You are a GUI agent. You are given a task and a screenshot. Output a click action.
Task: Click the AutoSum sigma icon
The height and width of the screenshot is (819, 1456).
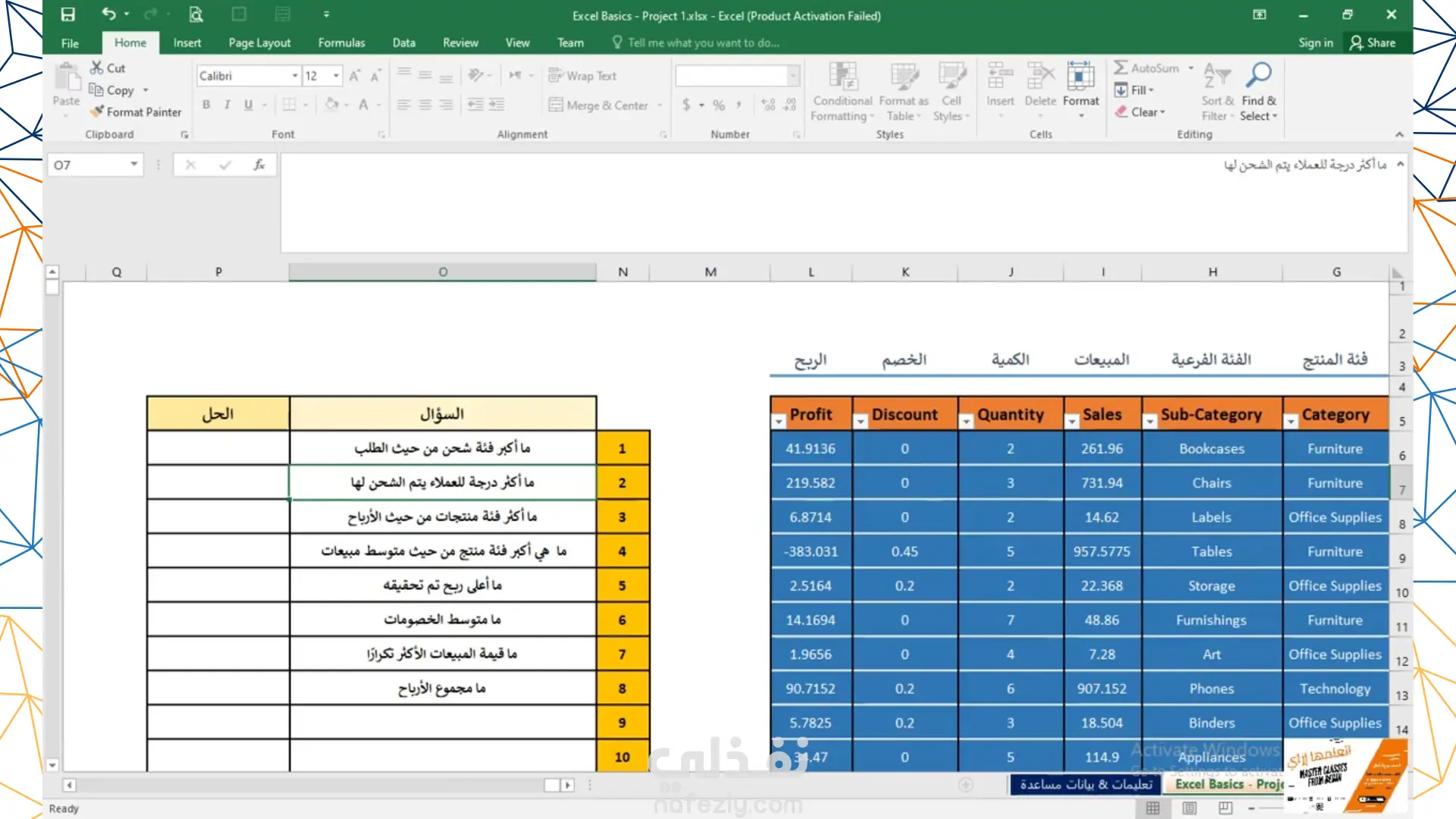pos(1120,67)
